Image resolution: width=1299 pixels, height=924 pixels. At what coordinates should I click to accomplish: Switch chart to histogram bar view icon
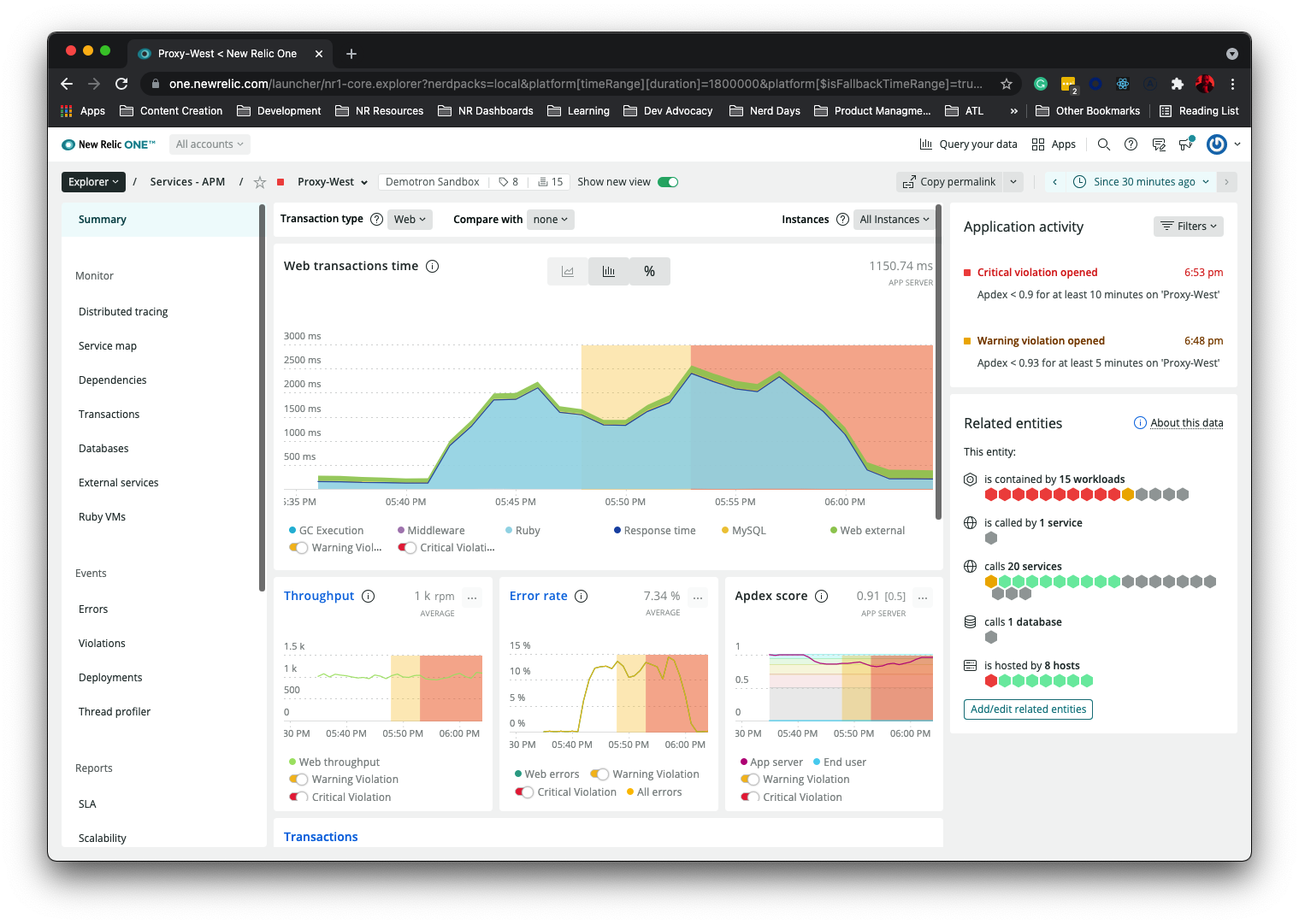tap(609, 271)
